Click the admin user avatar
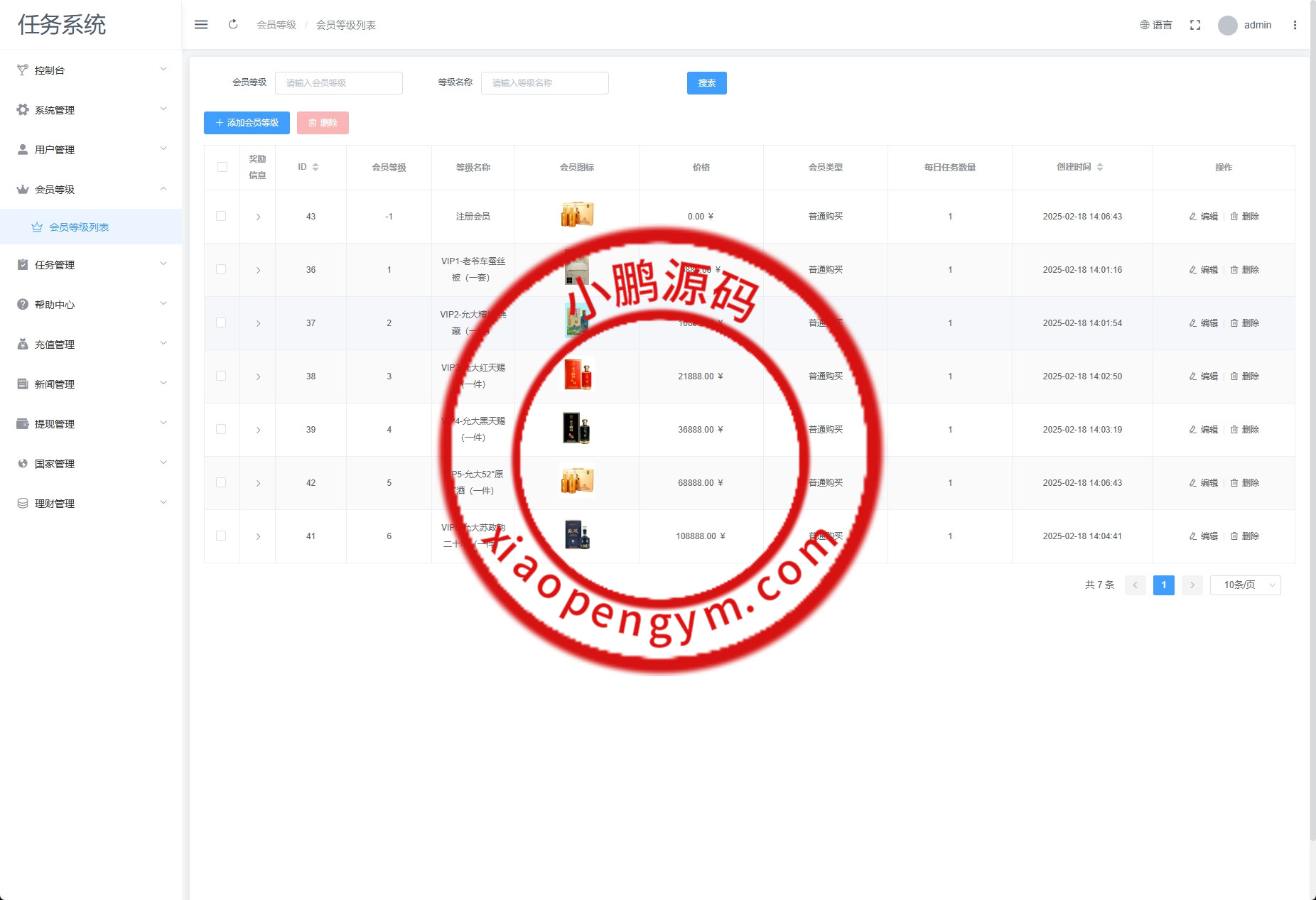Screen dimensions: 1316x900 [x=1227, y=26]
